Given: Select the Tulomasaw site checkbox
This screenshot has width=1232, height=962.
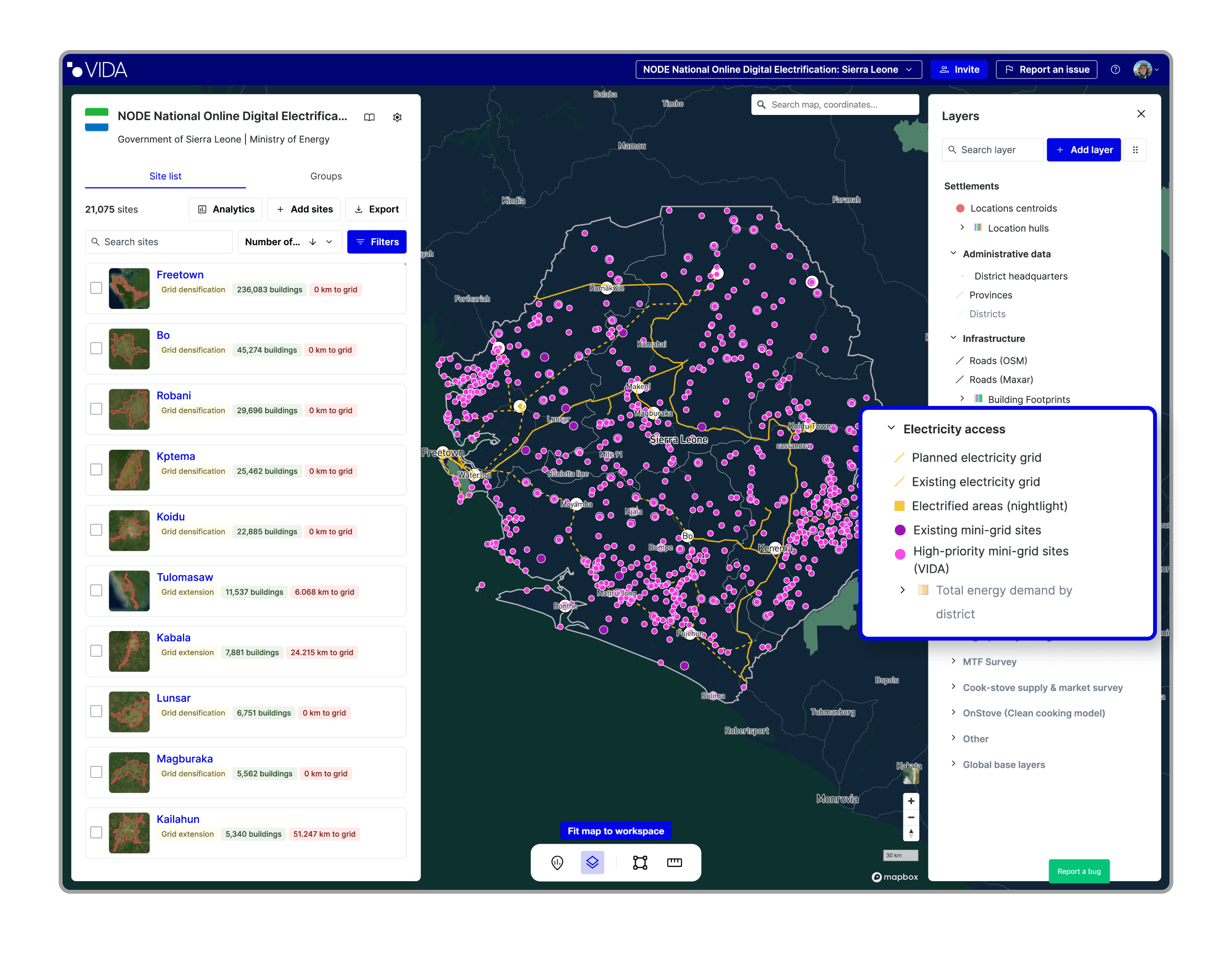Looking at the screenshot, I should 96,590.
